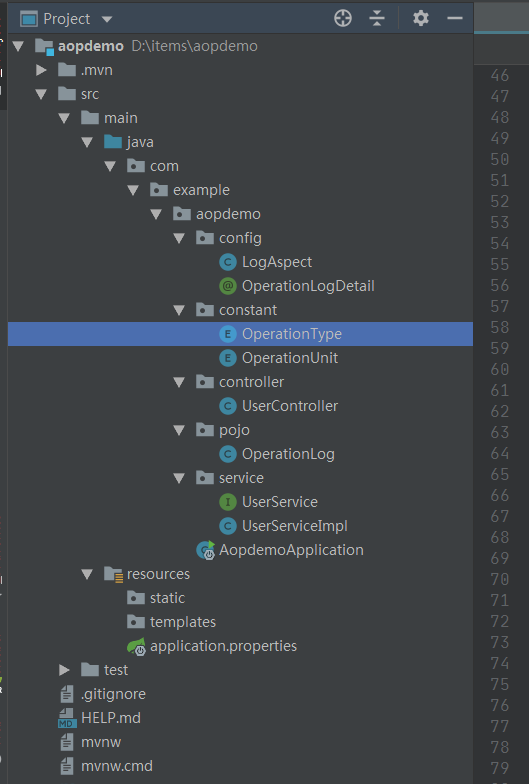Image resolution: width=529 pixels, height=784 pixels.
Task: Collapse the main folder arrow
Action: point(64,118)
